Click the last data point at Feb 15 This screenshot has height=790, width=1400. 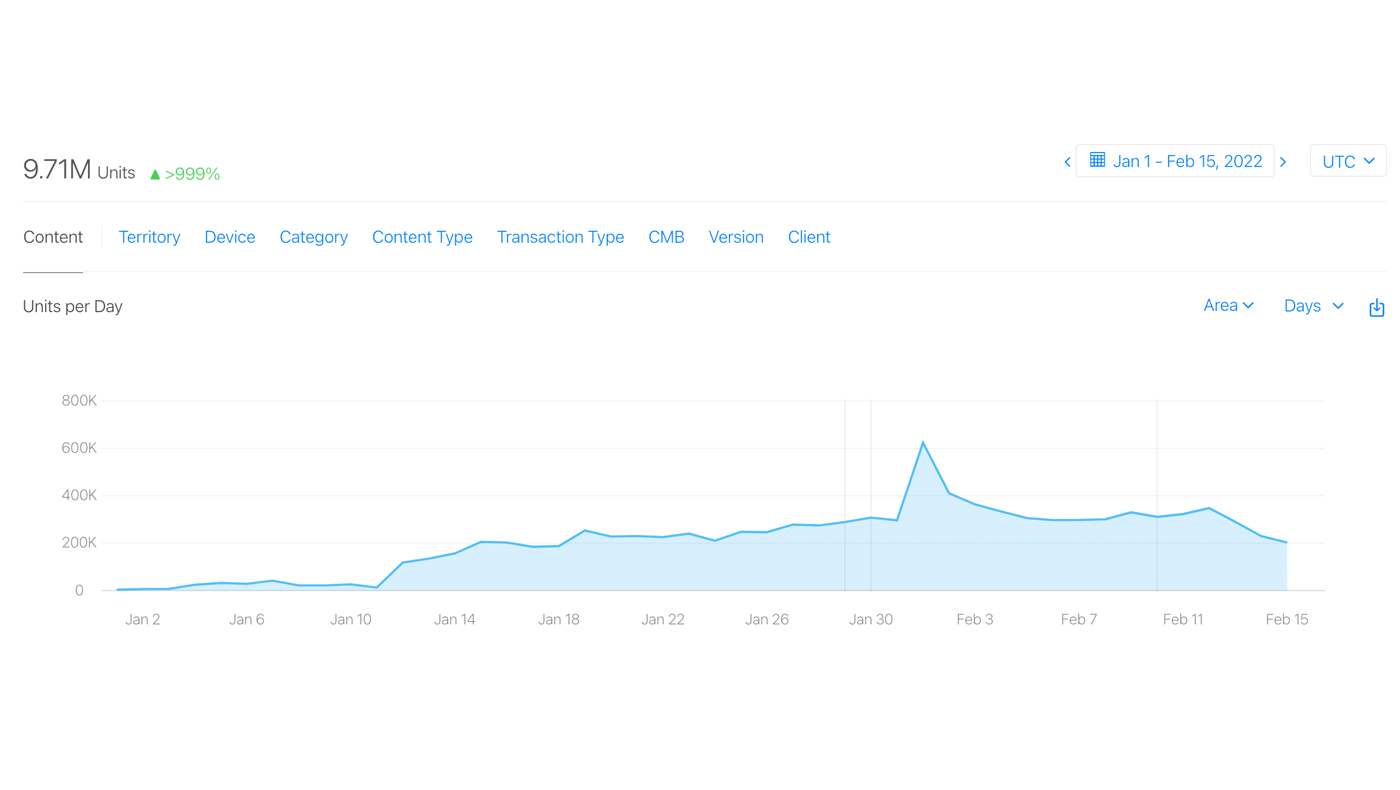pos(1287,542)
